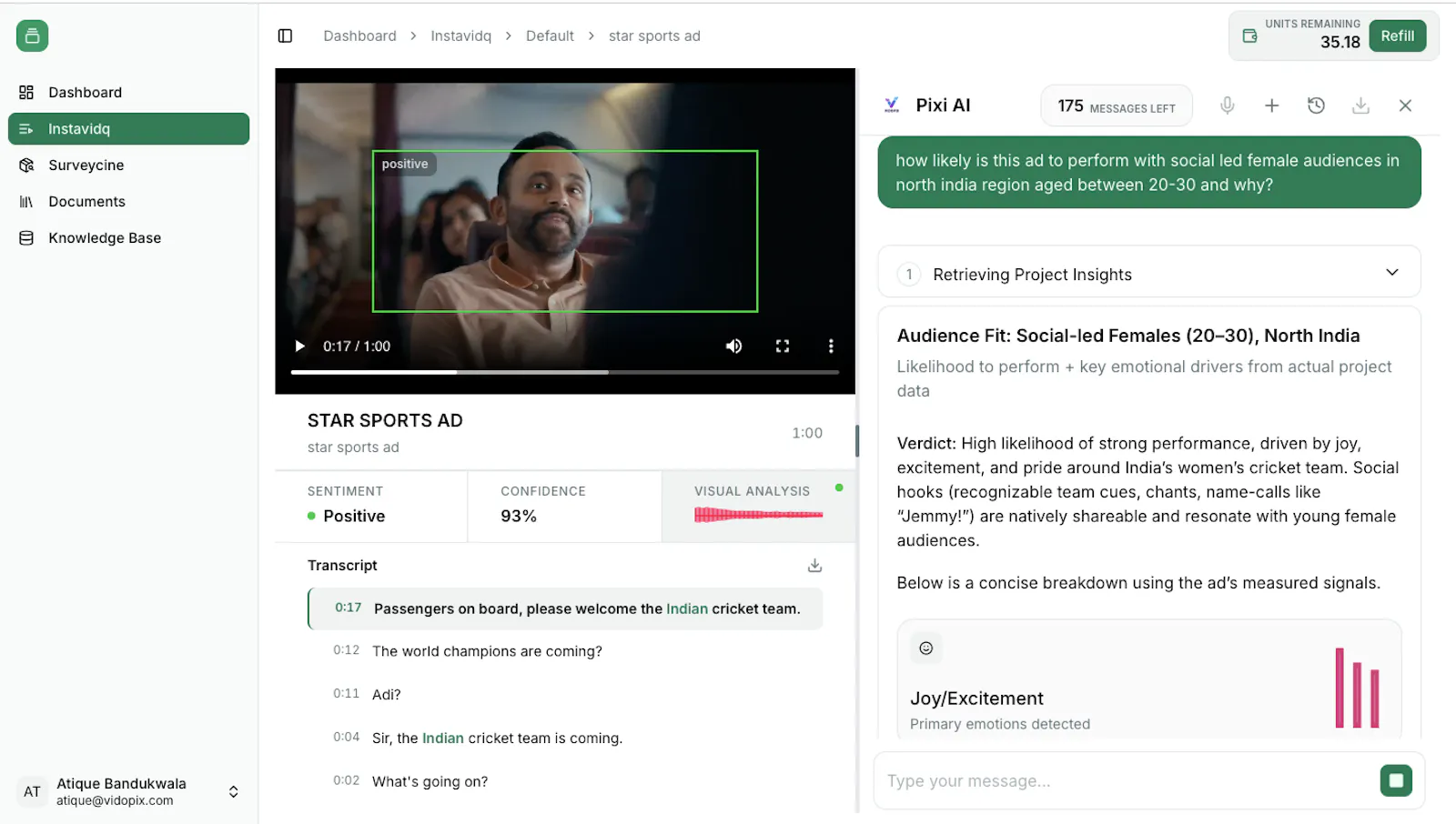Open the chat history icon
Screen dimensions: 1456x824
[1316, 106]
